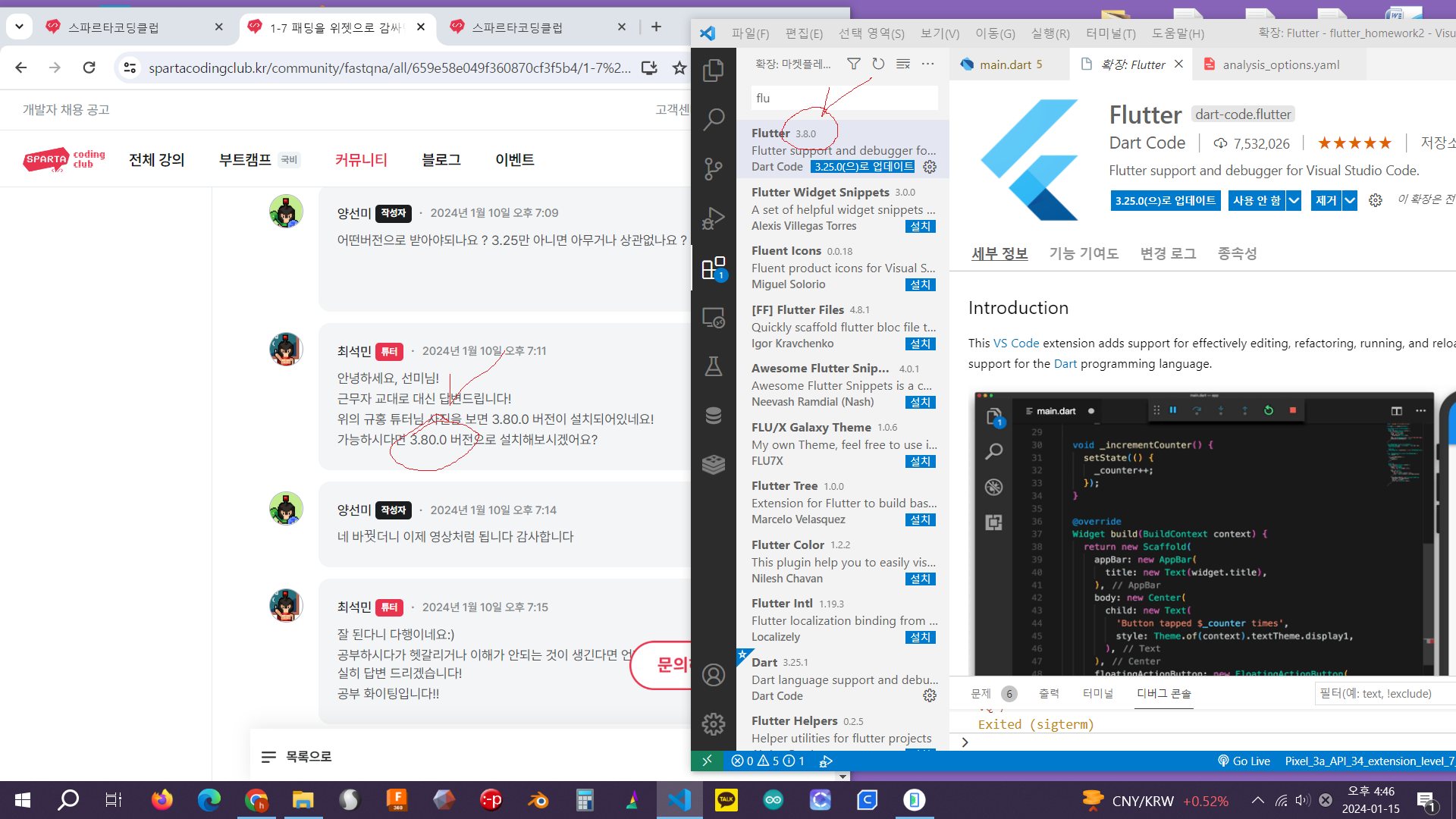Open 부트캠프 nav item on Sparta site
This screenshot has width=1456, height=819.
[244, 159]
